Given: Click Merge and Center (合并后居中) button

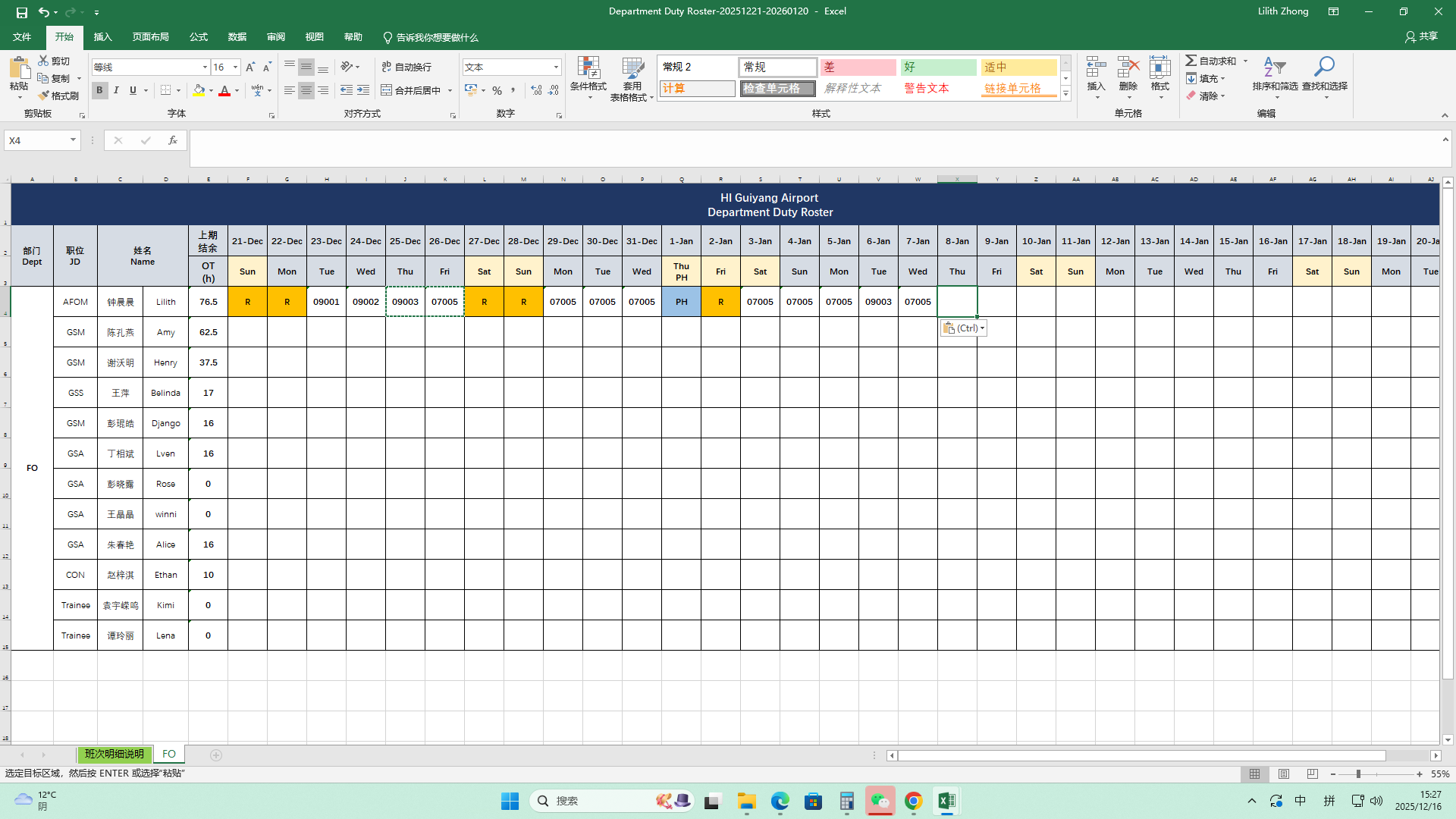Looking at the screenshot, I should coord(410,90).
